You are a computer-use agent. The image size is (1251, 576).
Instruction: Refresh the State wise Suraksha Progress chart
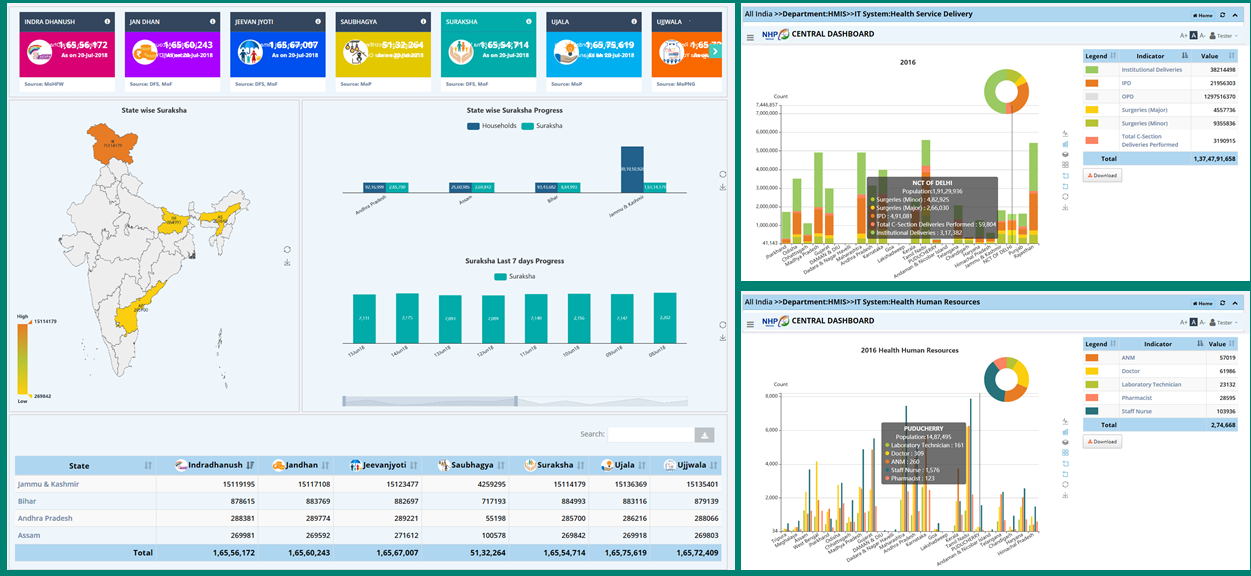pos(722,173)
